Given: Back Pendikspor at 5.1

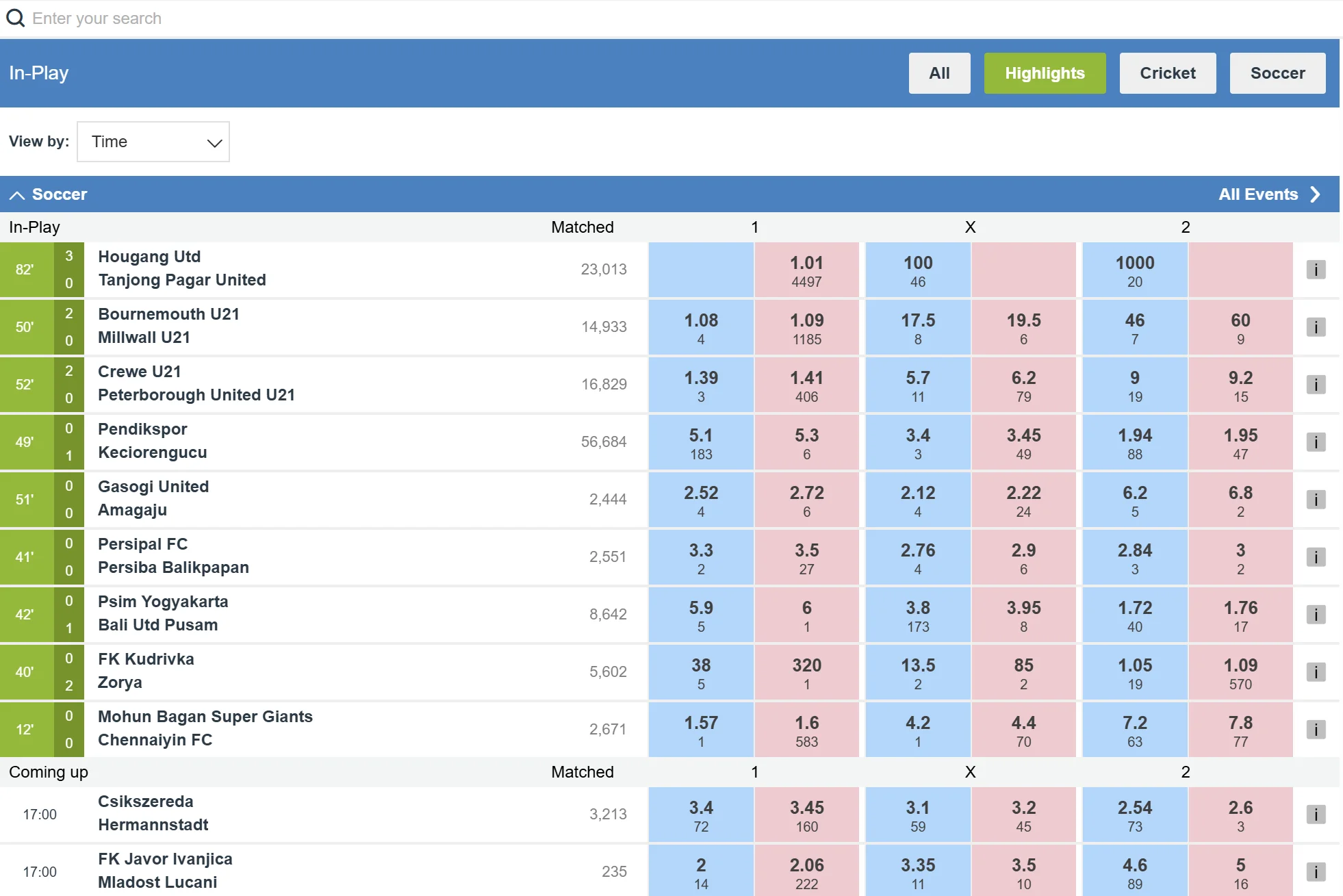Looking at the screenshot, I should coord(701,442).
